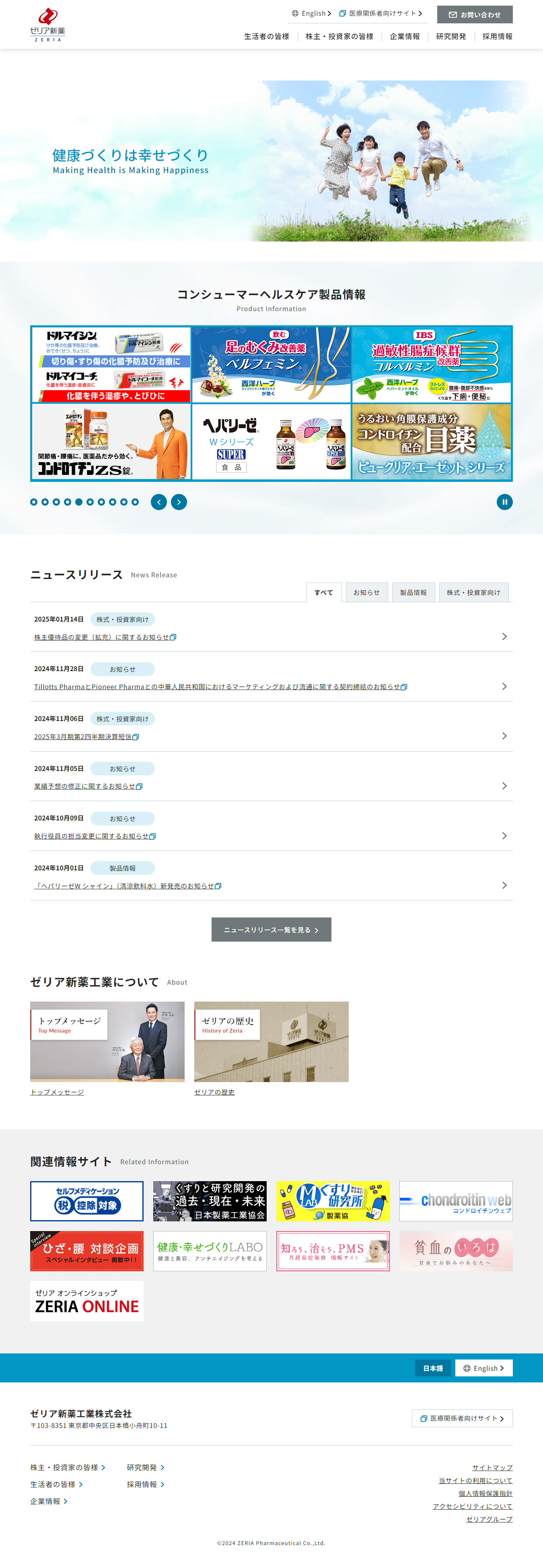Select the tenth carousel dot

pyautogui.click(x=135, y=502)
